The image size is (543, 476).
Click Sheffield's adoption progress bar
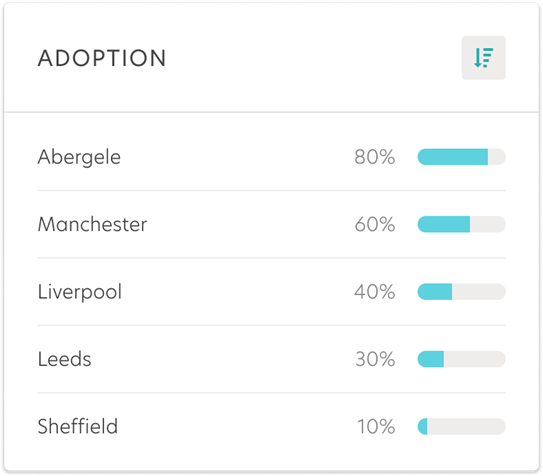pyautogui.click(x=462, y=426)
